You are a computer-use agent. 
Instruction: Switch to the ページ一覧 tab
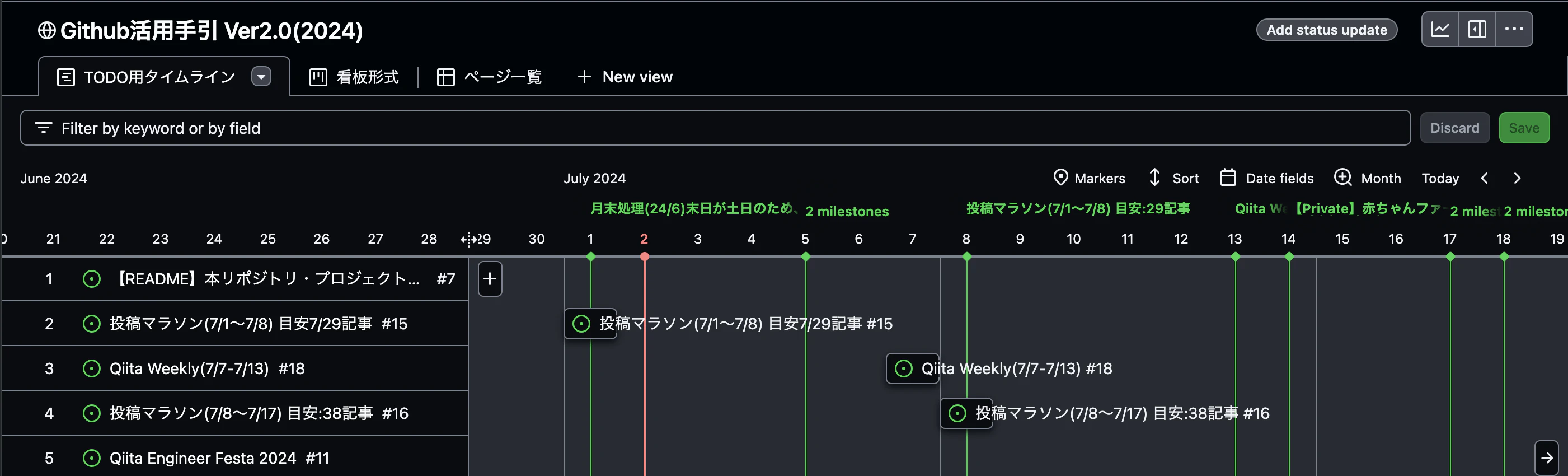(x=489, y=77)
